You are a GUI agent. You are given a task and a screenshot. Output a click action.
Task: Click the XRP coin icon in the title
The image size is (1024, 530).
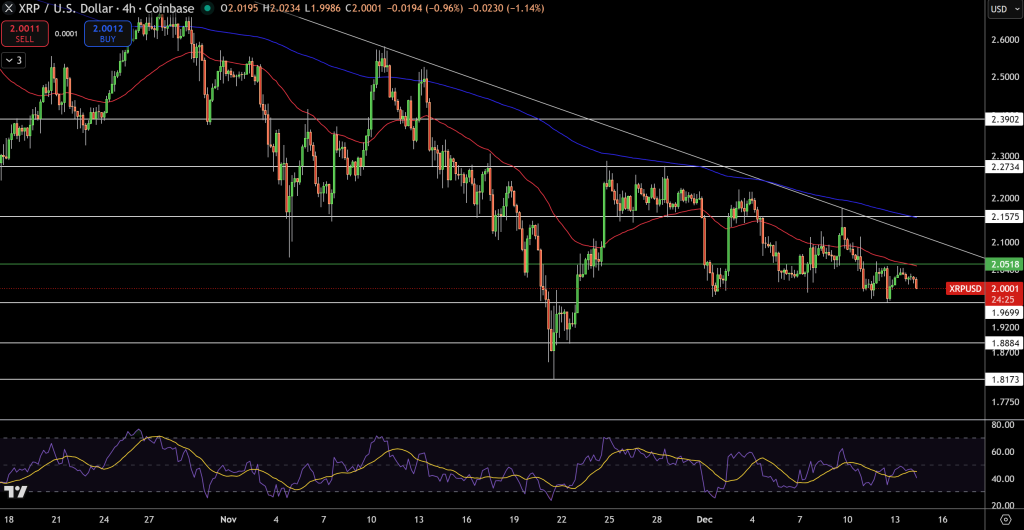click(9, 8)
